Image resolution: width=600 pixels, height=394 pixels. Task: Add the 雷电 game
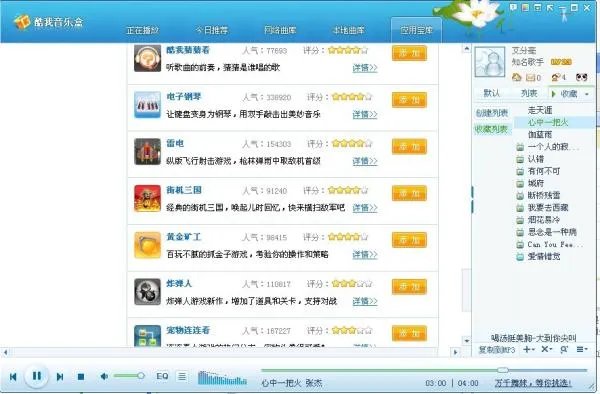coord(409,147)
